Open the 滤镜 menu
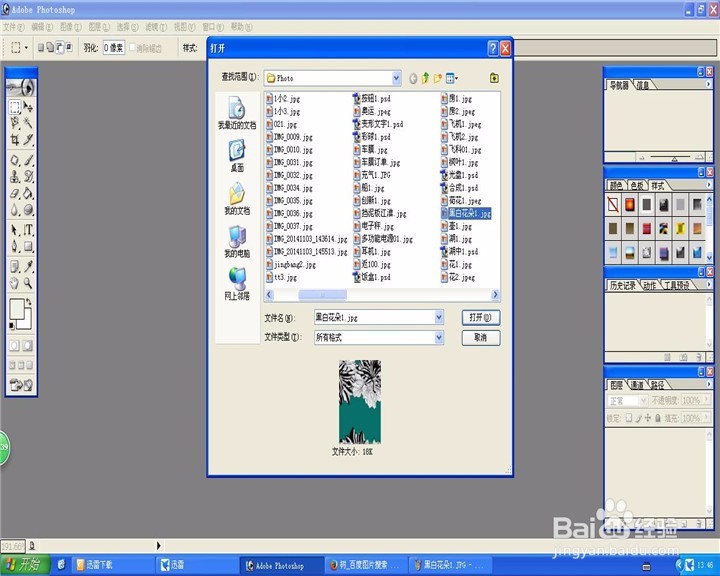This screenshot has height=576, width=720. click(156, 27)
